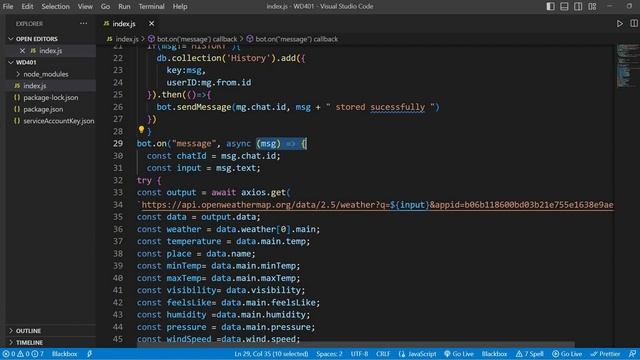
Task: Click right Blackbox status bar item
Action: pos(494,354)
